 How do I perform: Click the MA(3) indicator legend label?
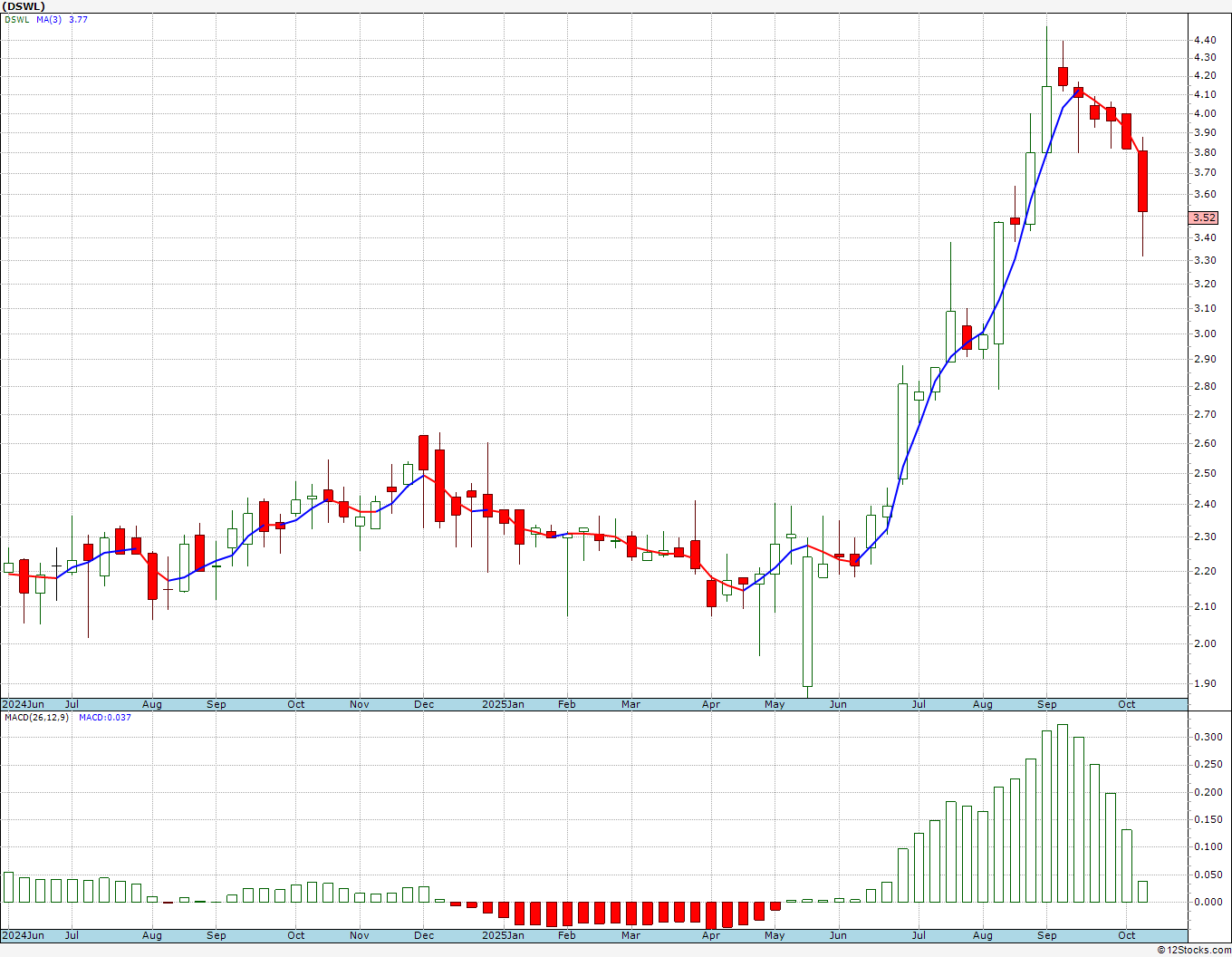(49, 19)
